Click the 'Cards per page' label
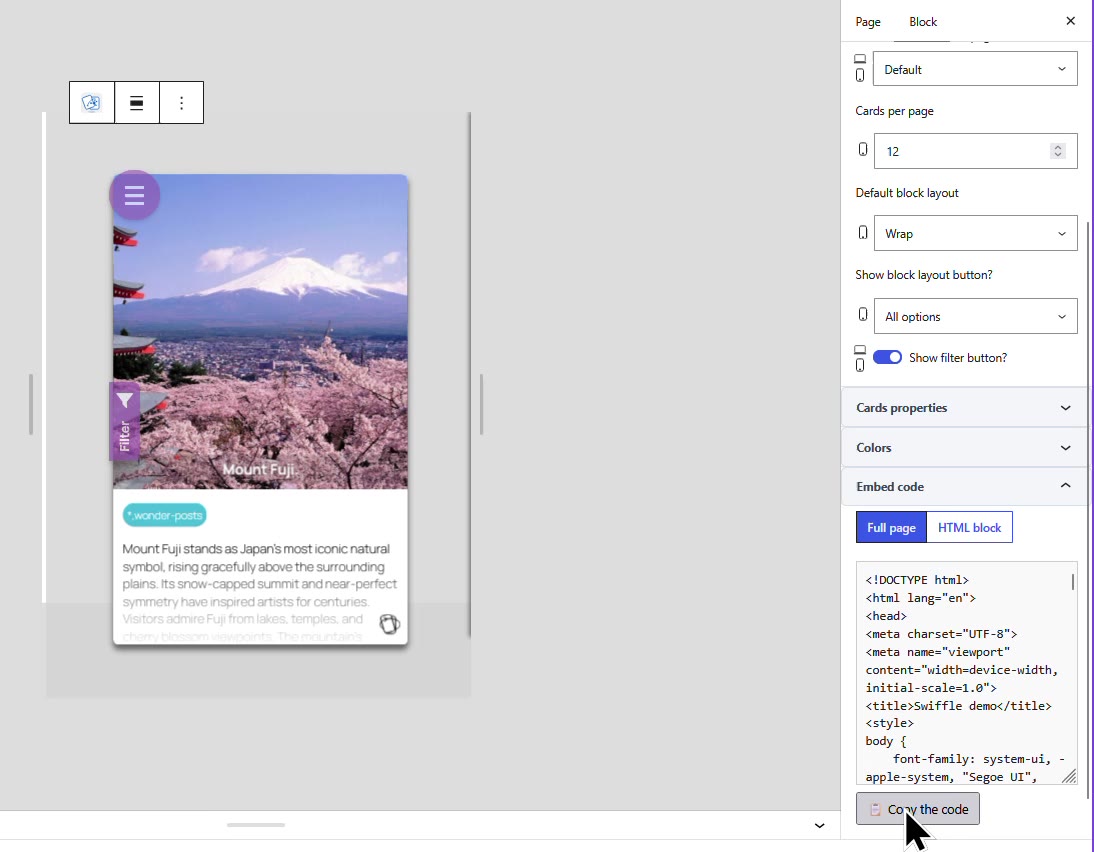This screenshot has height=852, width=1094. (x=894, y=111)
